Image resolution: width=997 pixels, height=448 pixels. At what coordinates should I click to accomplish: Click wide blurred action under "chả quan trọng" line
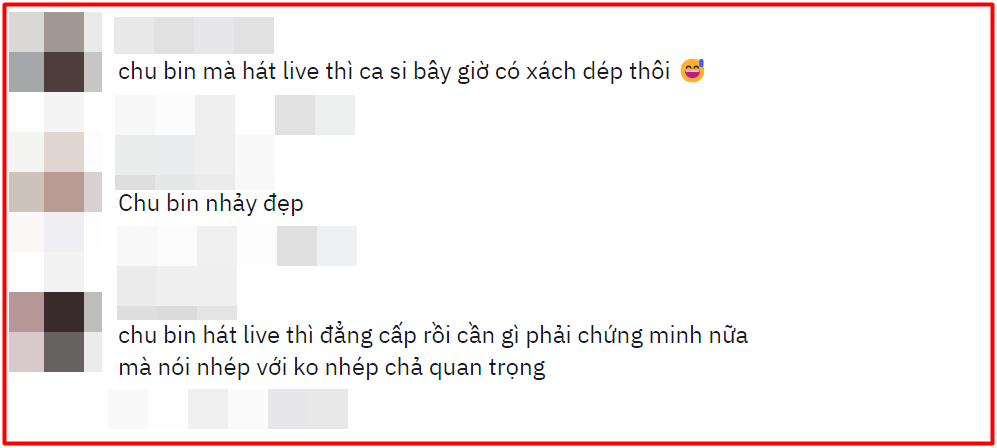pyautogui.click(x=268, y=409)
